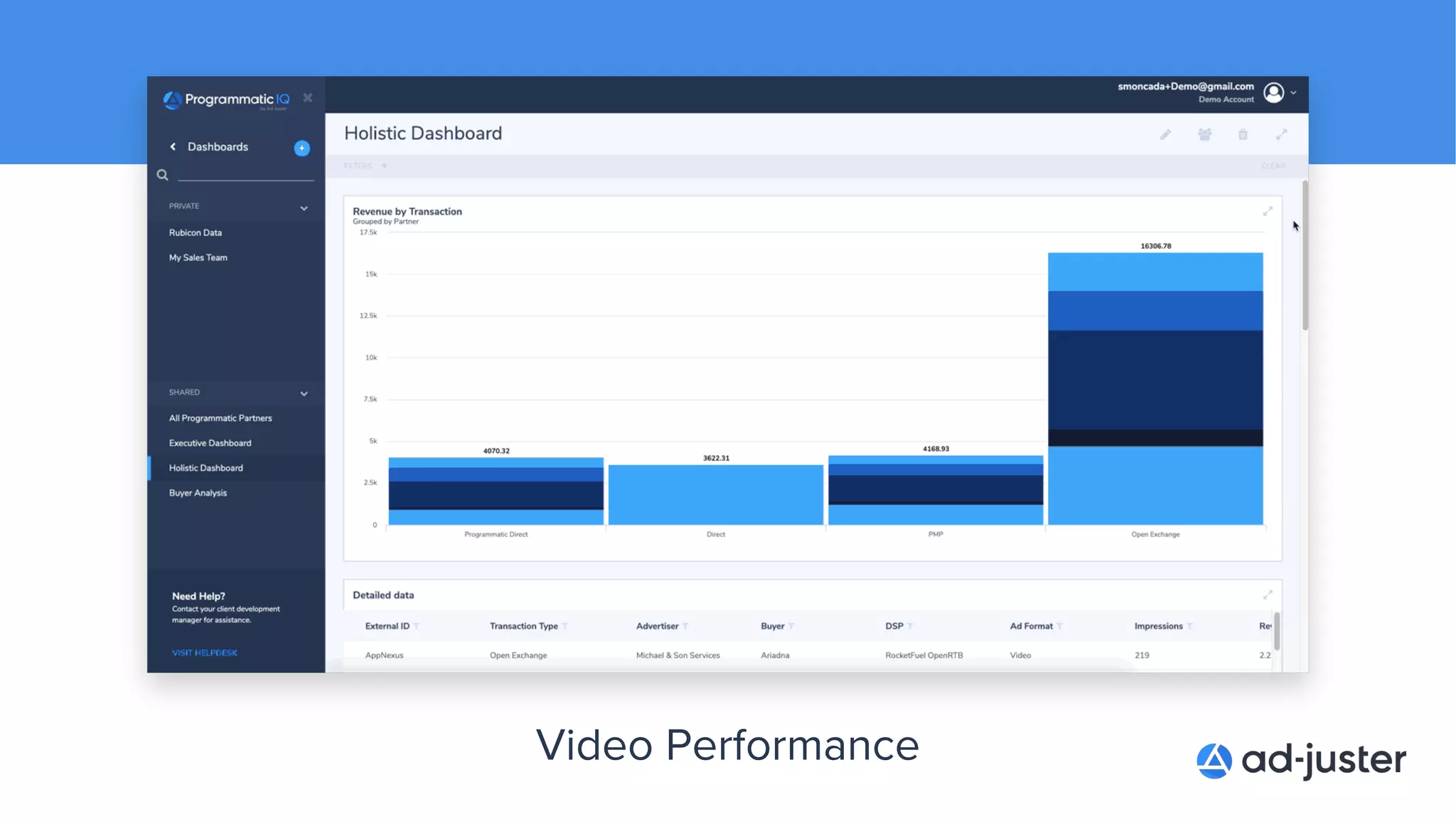
Task: Click the Direct revenue bar
Action: [x=716, y=495]
